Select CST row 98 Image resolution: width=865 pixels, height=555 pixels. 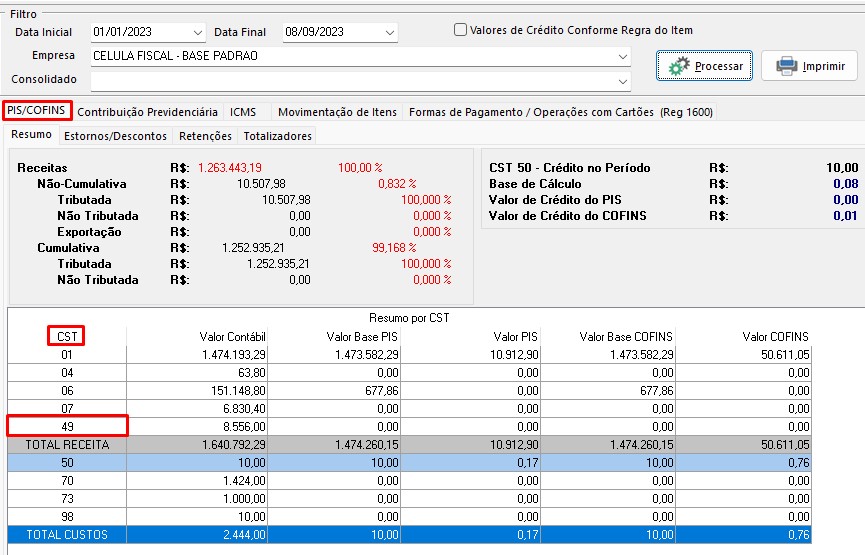(67, 517)
